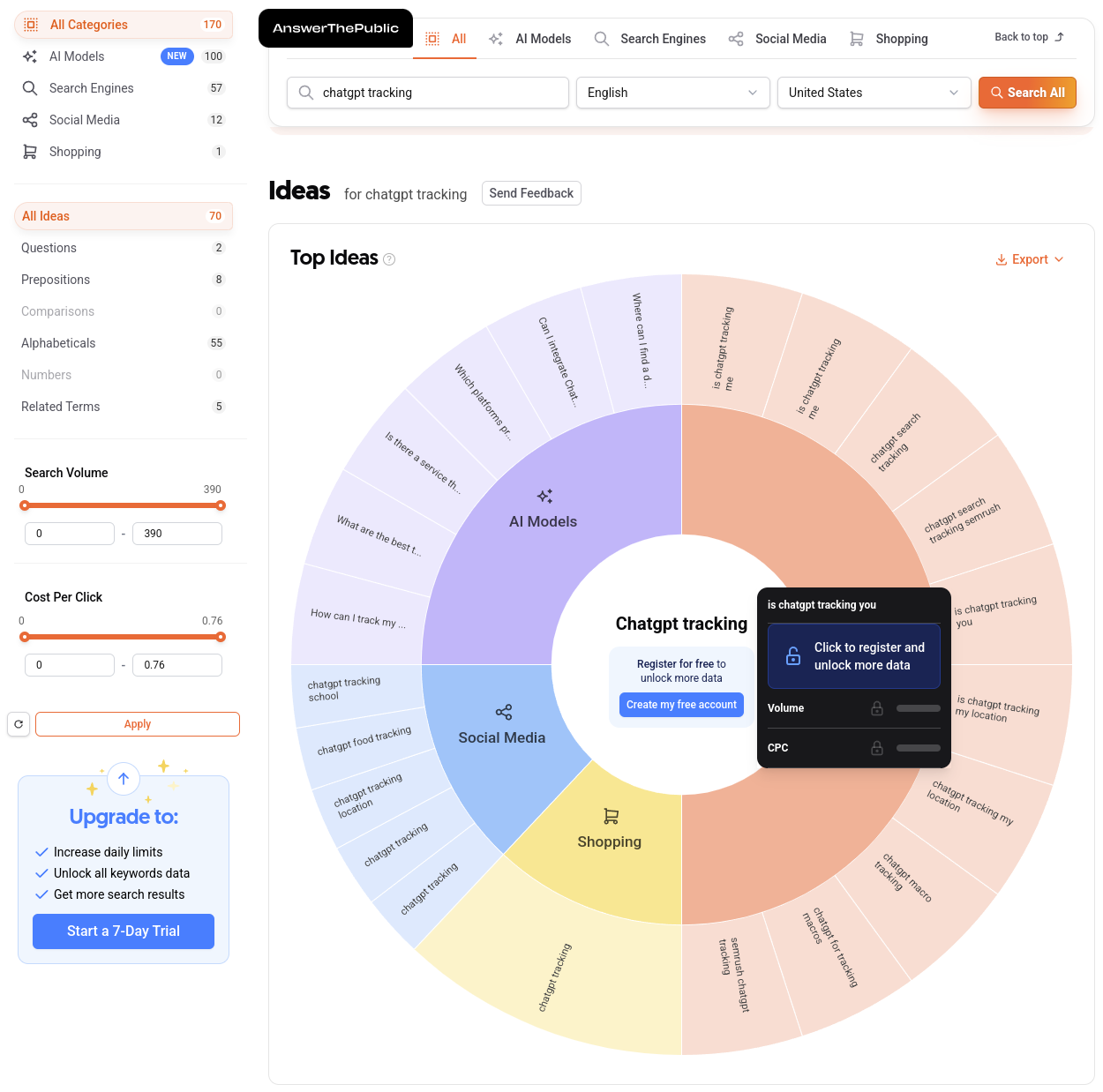
Task: Open the English language dropdown
Action: 672,93
